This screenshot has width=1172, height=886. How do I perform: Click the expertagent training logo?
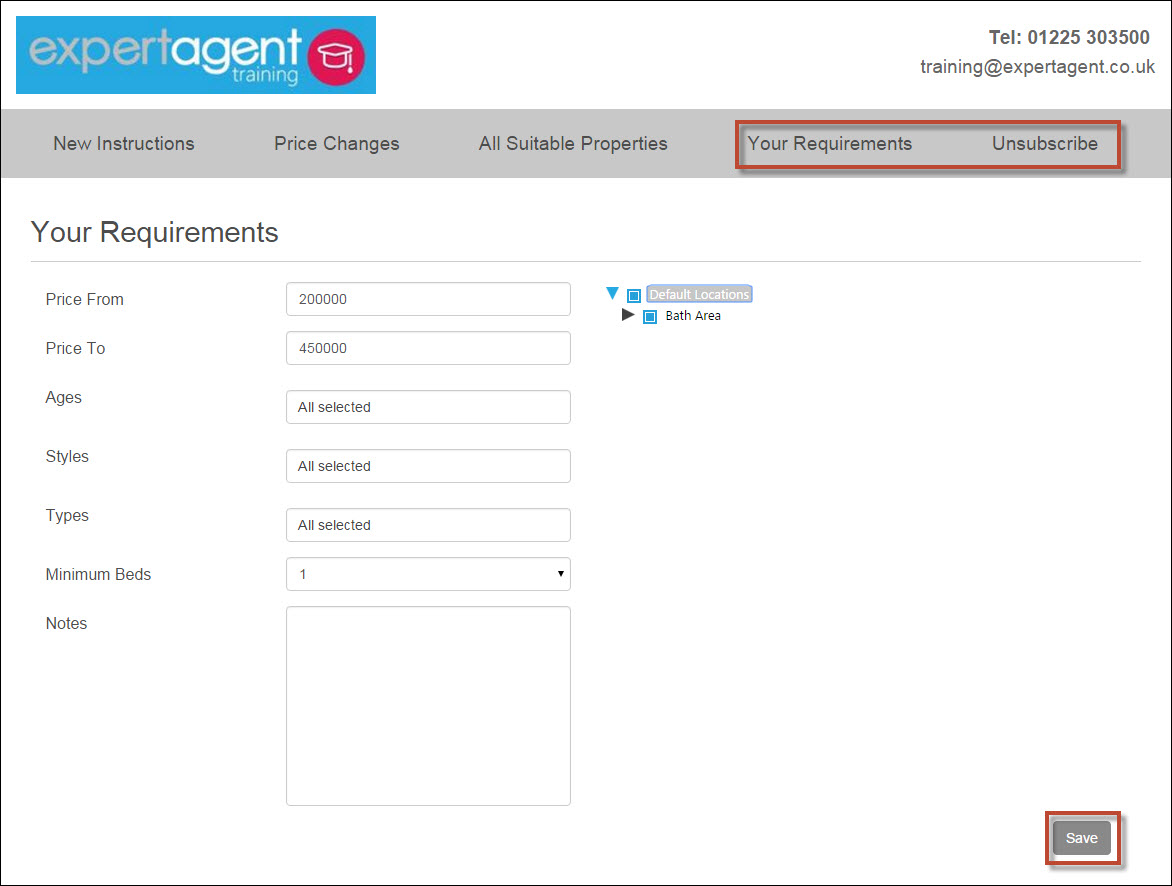[196, 55]
